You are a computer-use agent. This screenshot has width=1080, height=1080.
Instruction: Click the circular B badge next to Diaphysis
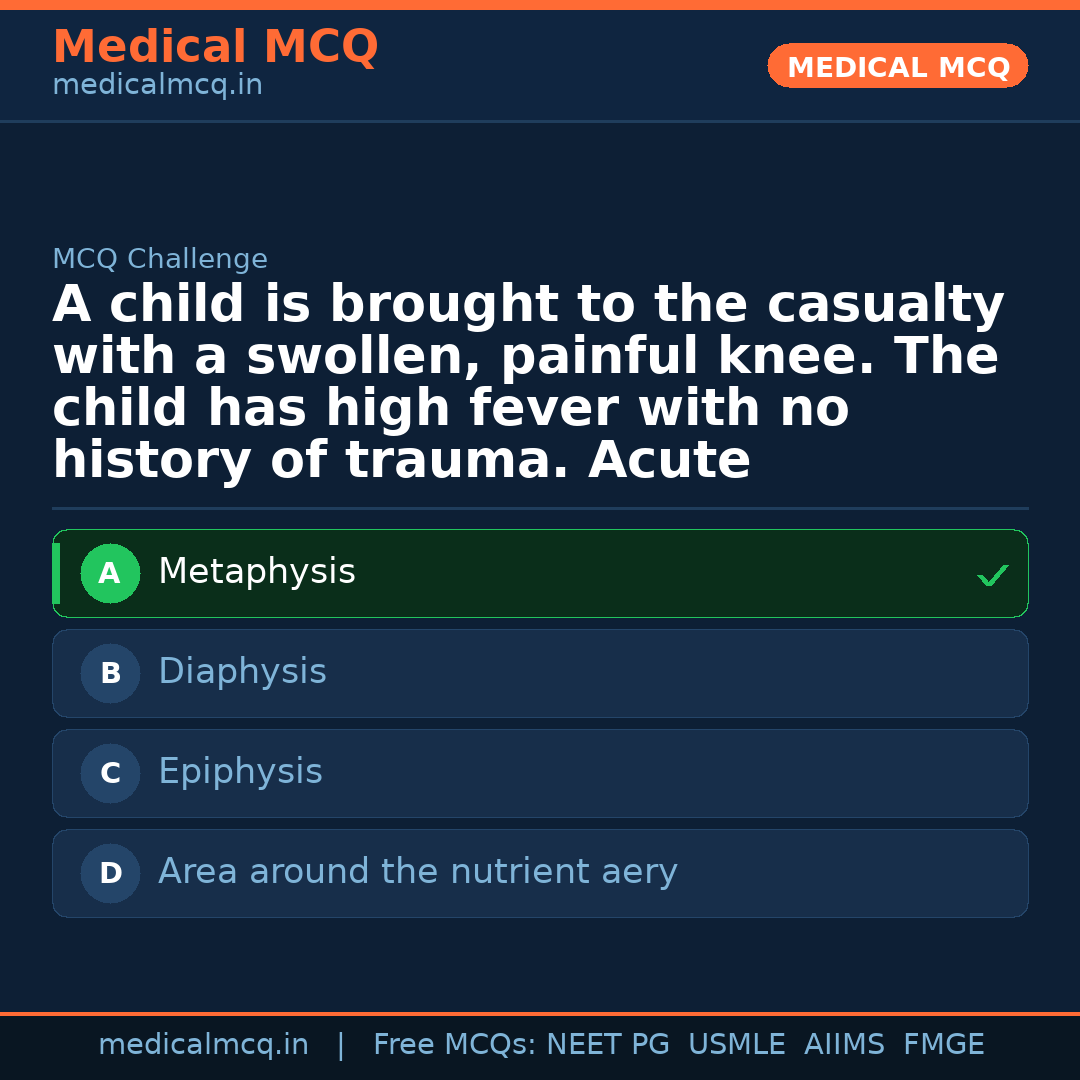pyautogui.click(x=110, y=673)
